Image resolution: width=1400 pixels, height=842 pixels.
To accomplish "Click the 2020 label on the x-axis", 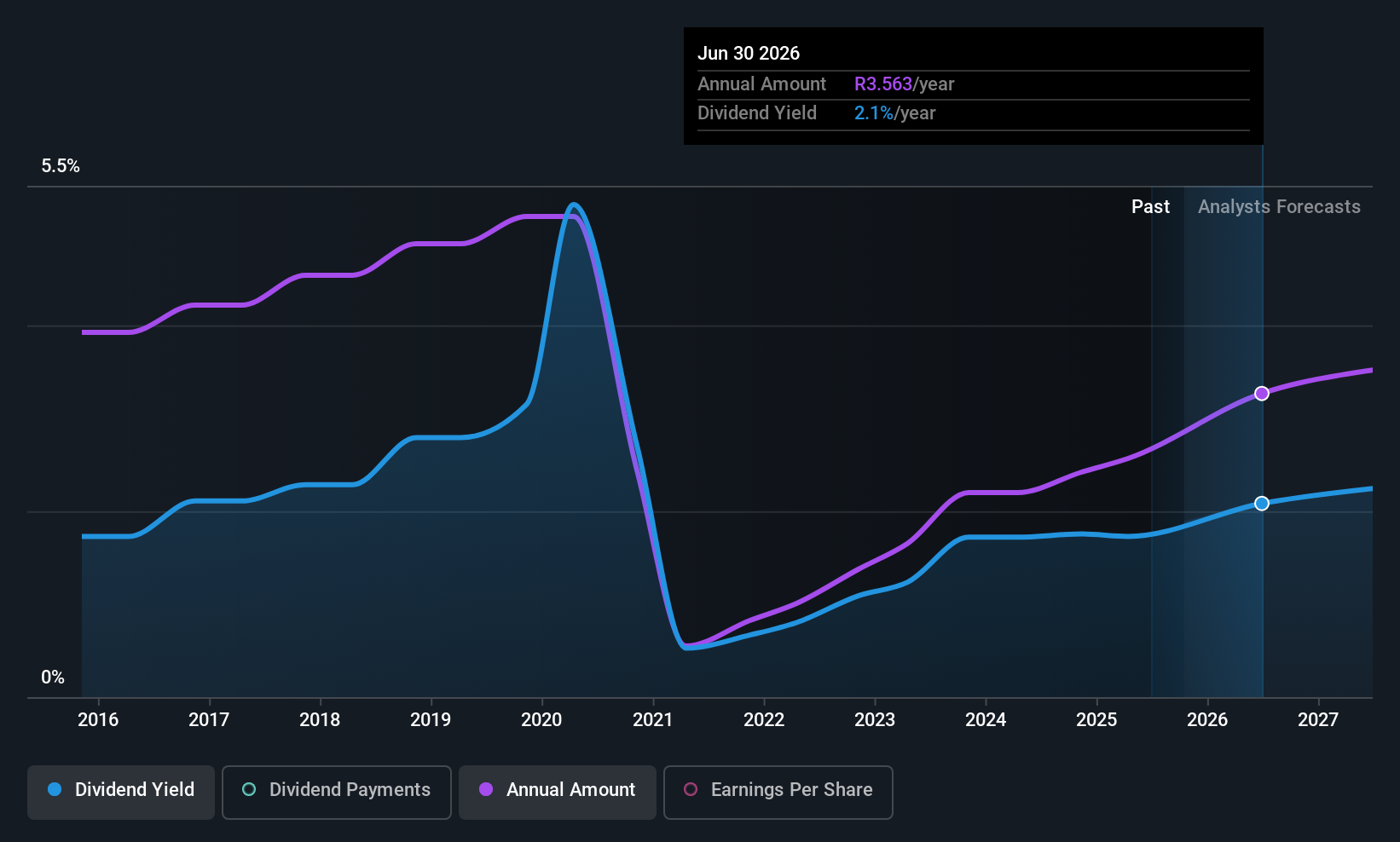I will coord(541,720).
